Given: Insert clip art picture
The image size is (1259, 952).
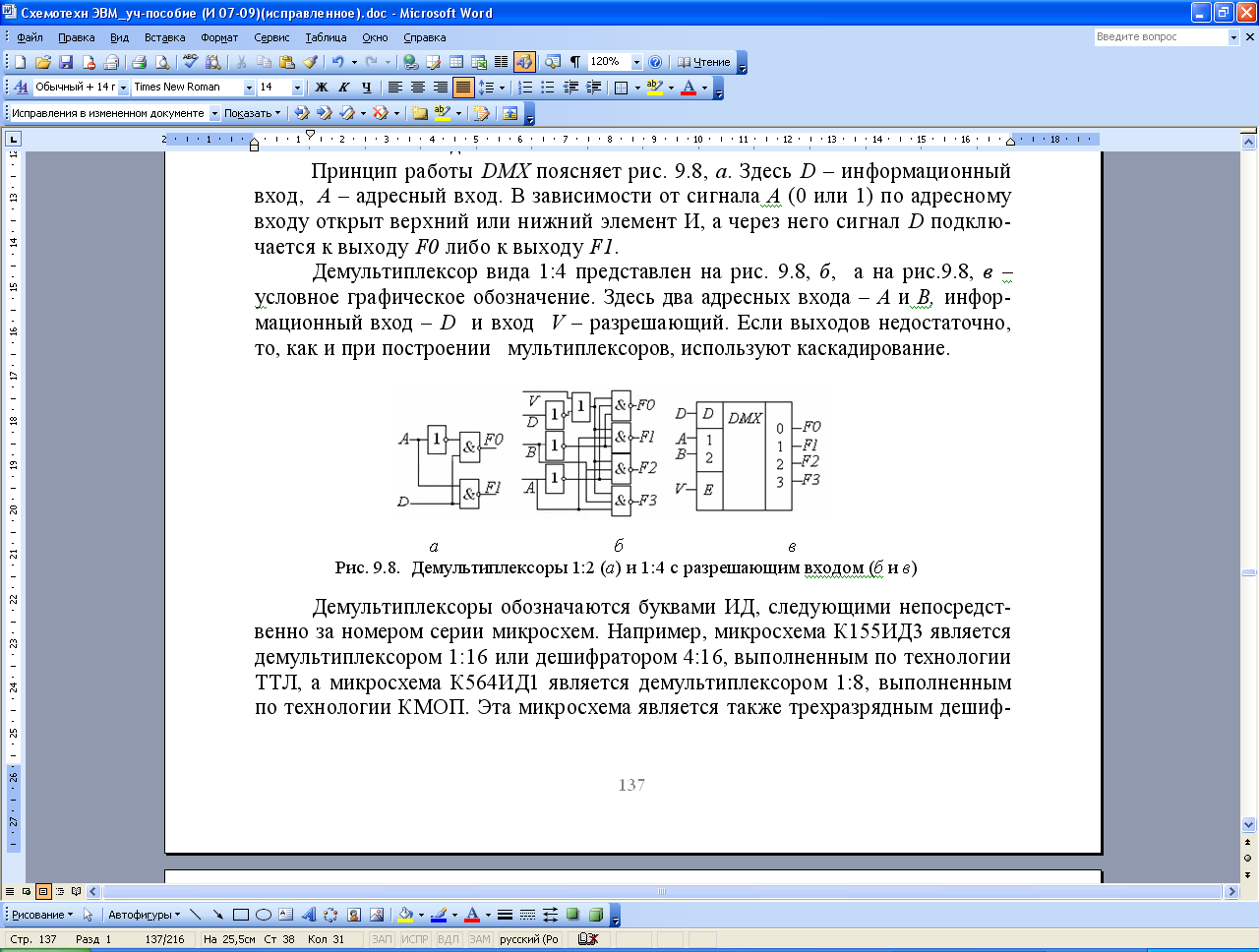Looking at the screenshot, I should (353, 915).
